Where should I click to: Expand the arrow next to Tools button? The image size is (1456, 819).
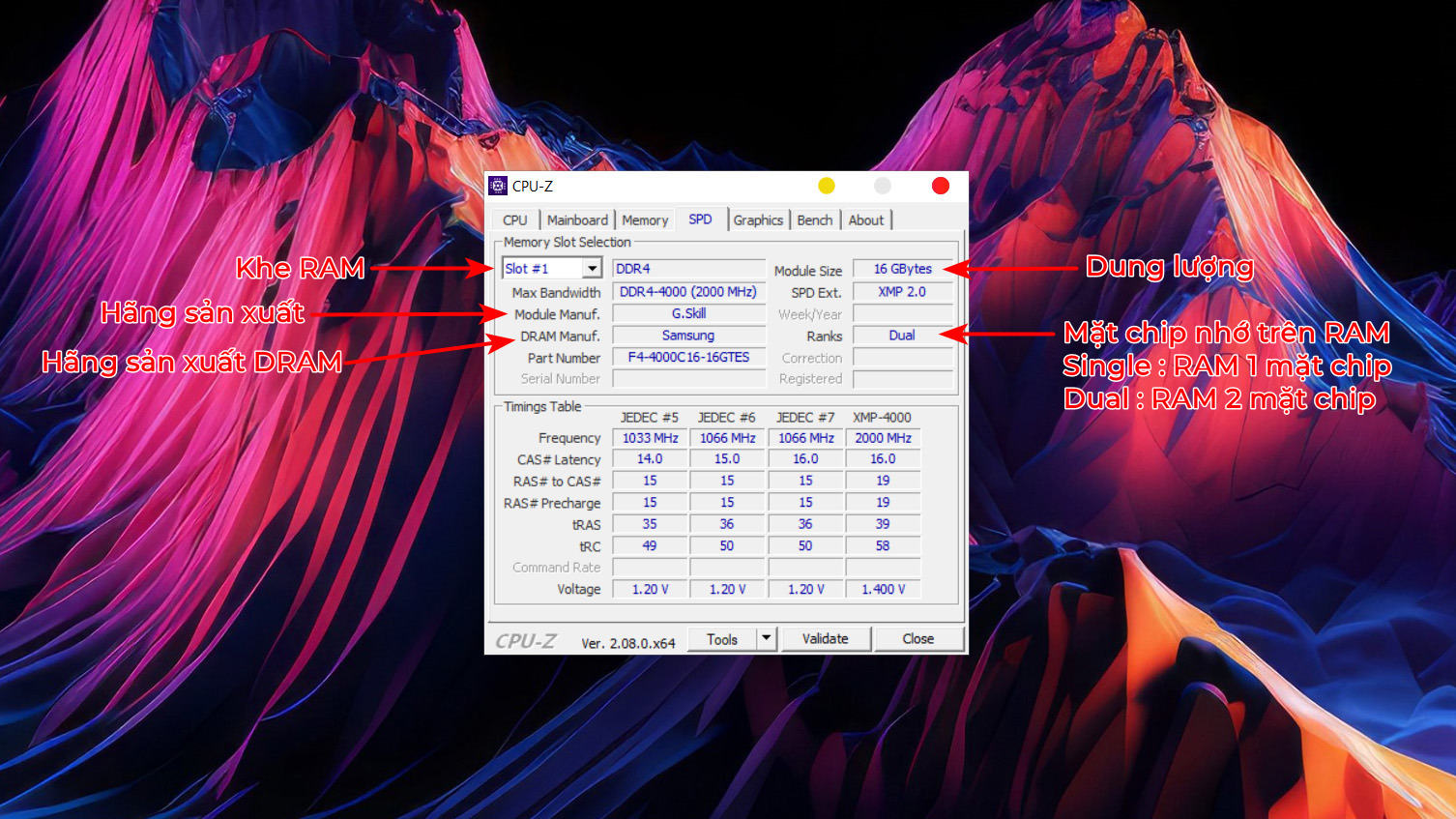click(767, 638)
